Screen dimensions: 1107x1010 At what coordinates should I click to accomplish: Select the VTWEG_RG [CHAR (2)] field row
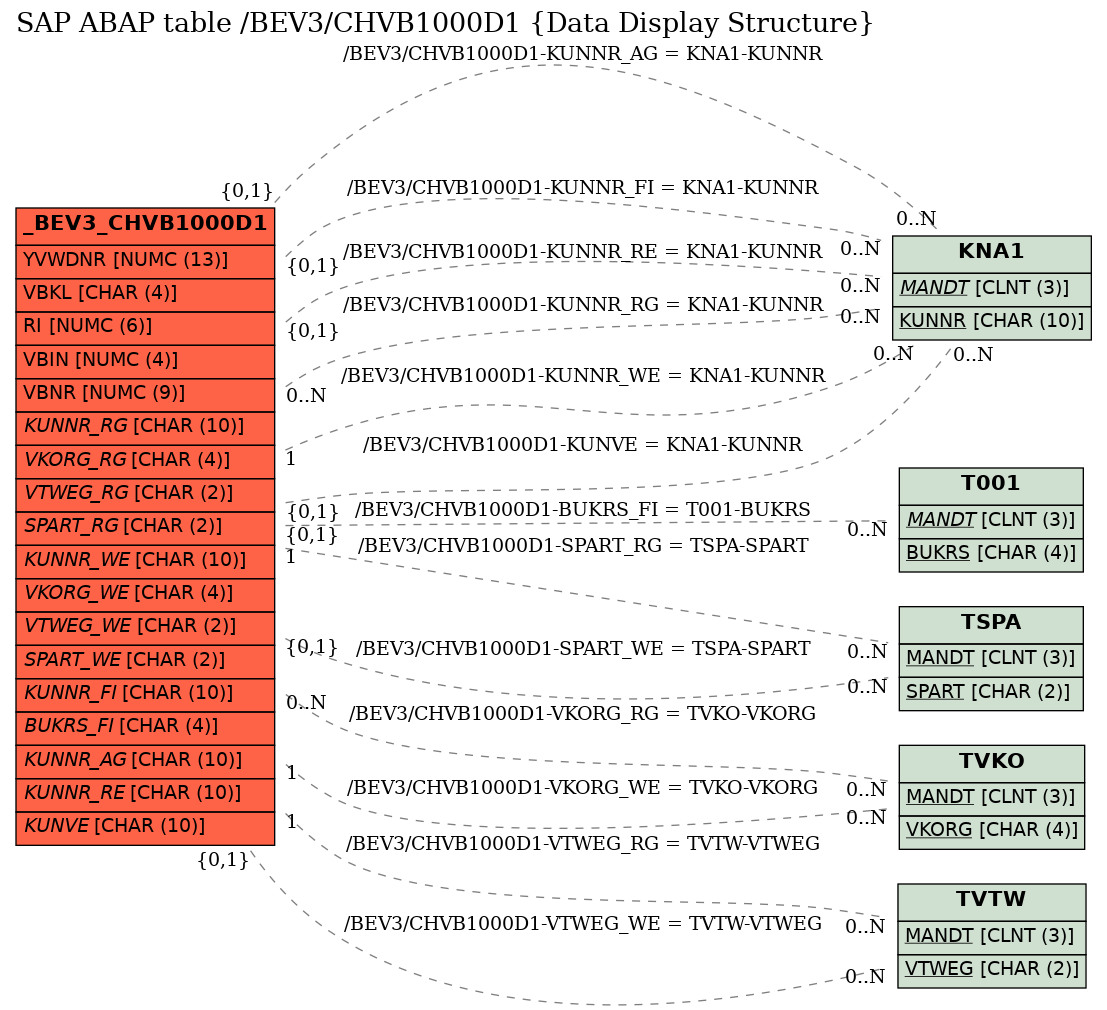145,495
